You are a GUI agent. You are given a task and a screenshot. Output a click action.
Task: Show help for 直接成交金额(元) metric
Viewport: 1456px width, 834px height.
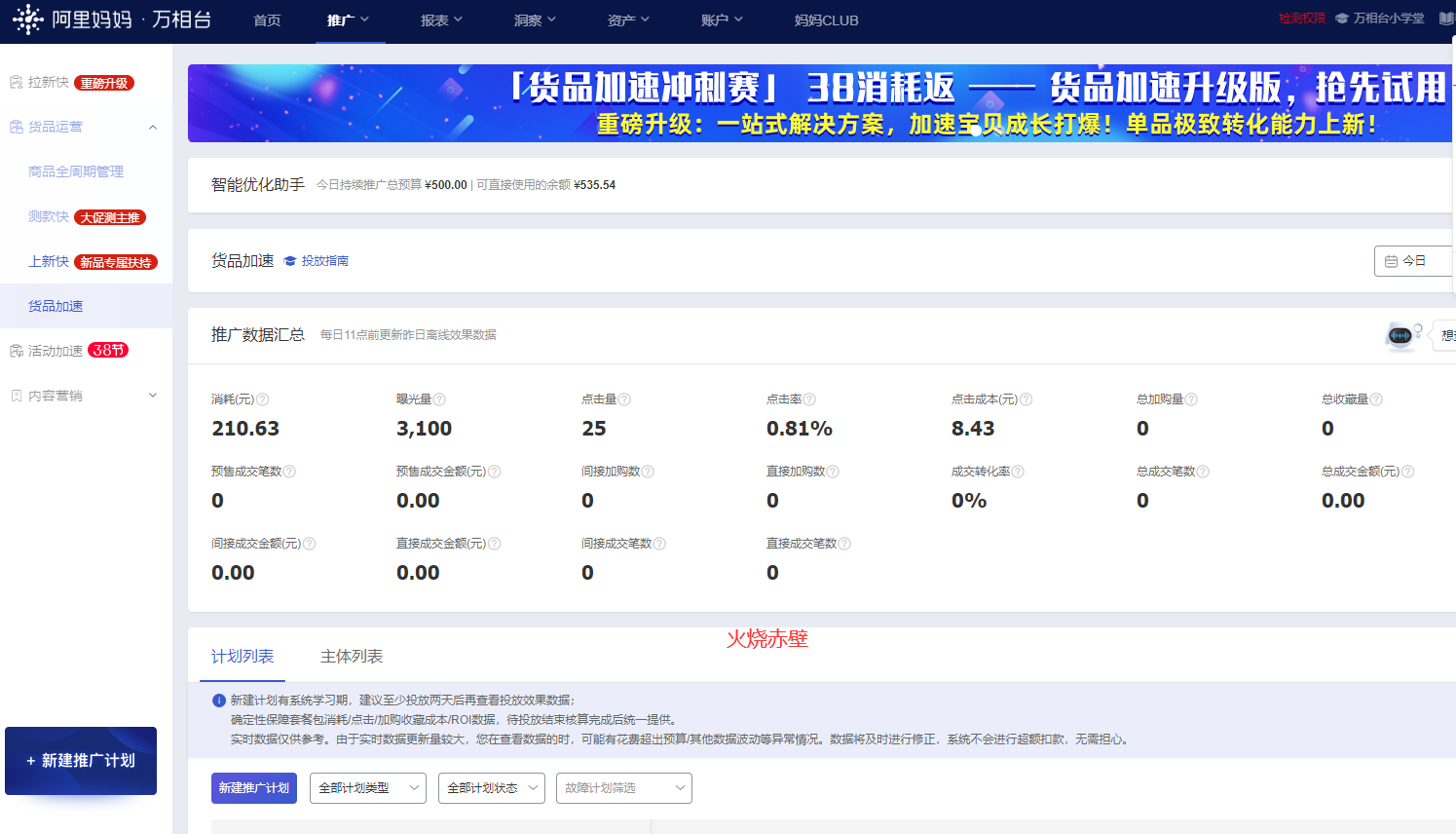point(494,544)
